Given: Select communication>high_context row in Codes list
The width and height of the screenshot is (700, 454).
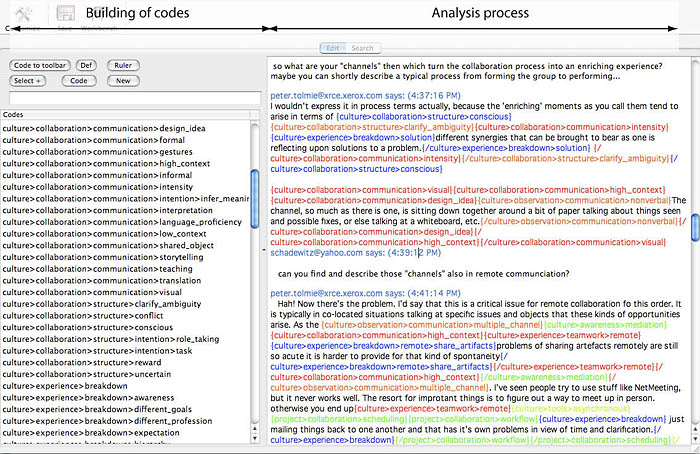Looking at the screenshot, I should click(125, 163).
